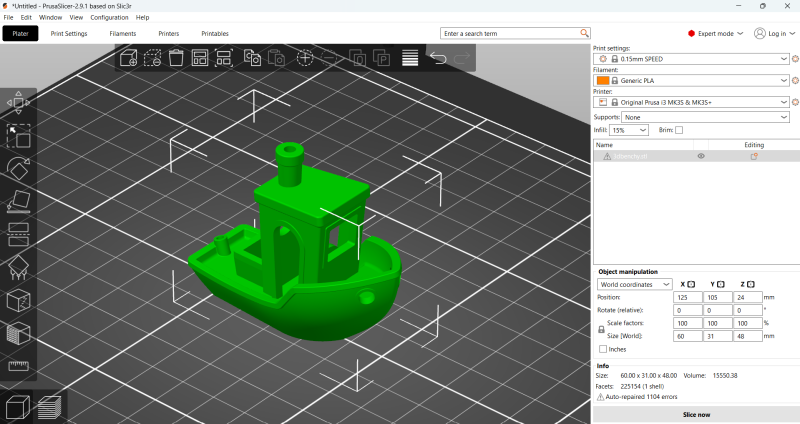Open the World coordinates dropdown
The height and width of the screenshot is (424, 800).
(x=635, y=284)
